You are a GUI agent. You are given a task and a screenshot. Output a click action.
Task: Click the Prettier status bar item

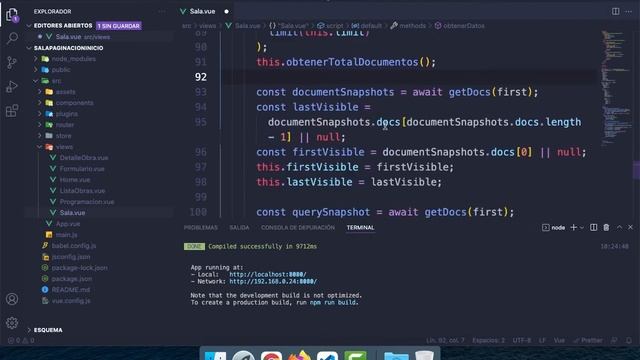pyautogui.click(x=588, y=340)
